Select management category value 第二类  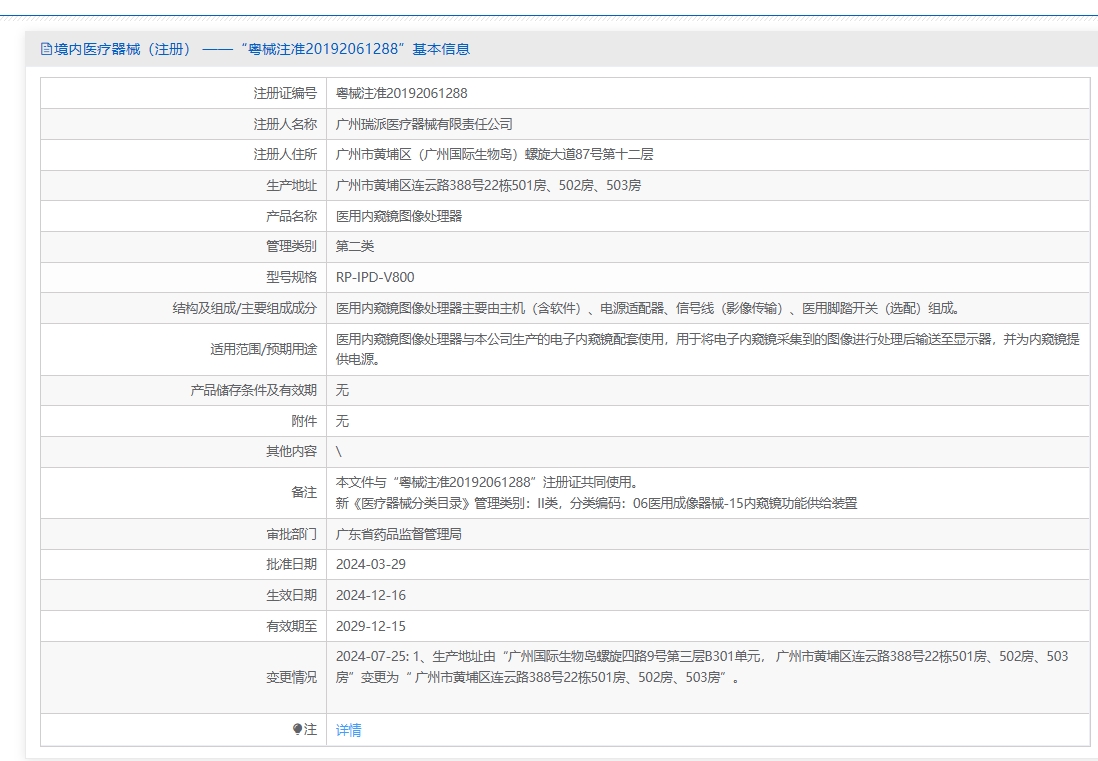coord(354,246)
